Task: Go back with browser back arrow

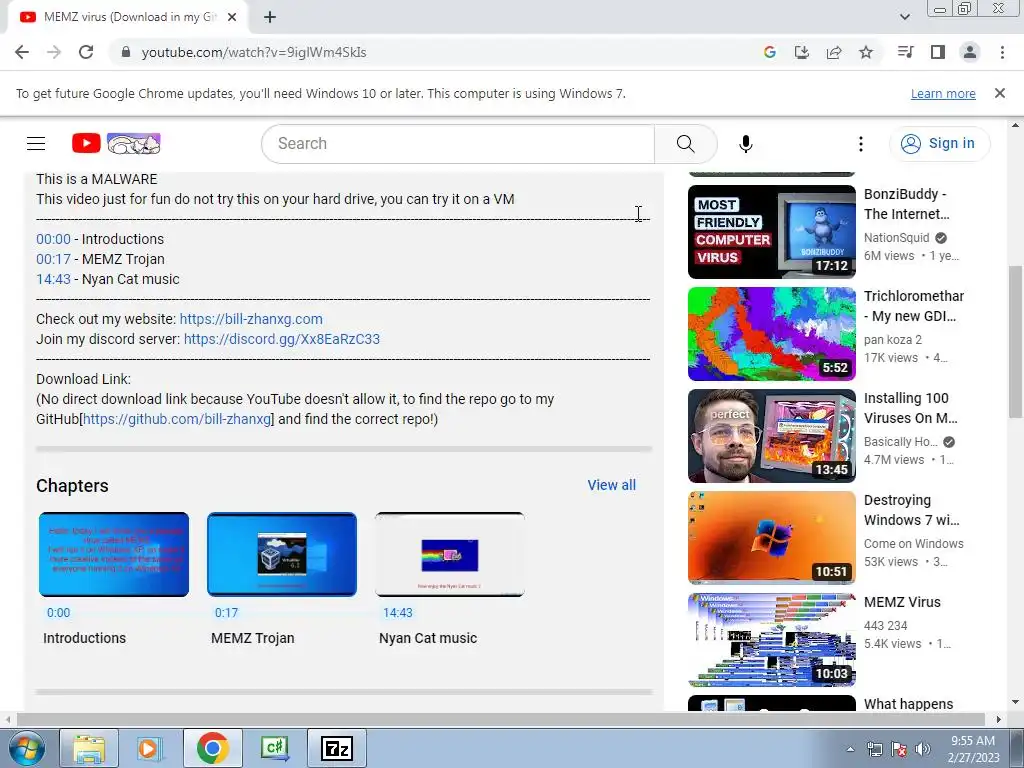Action: click(22, 52)
